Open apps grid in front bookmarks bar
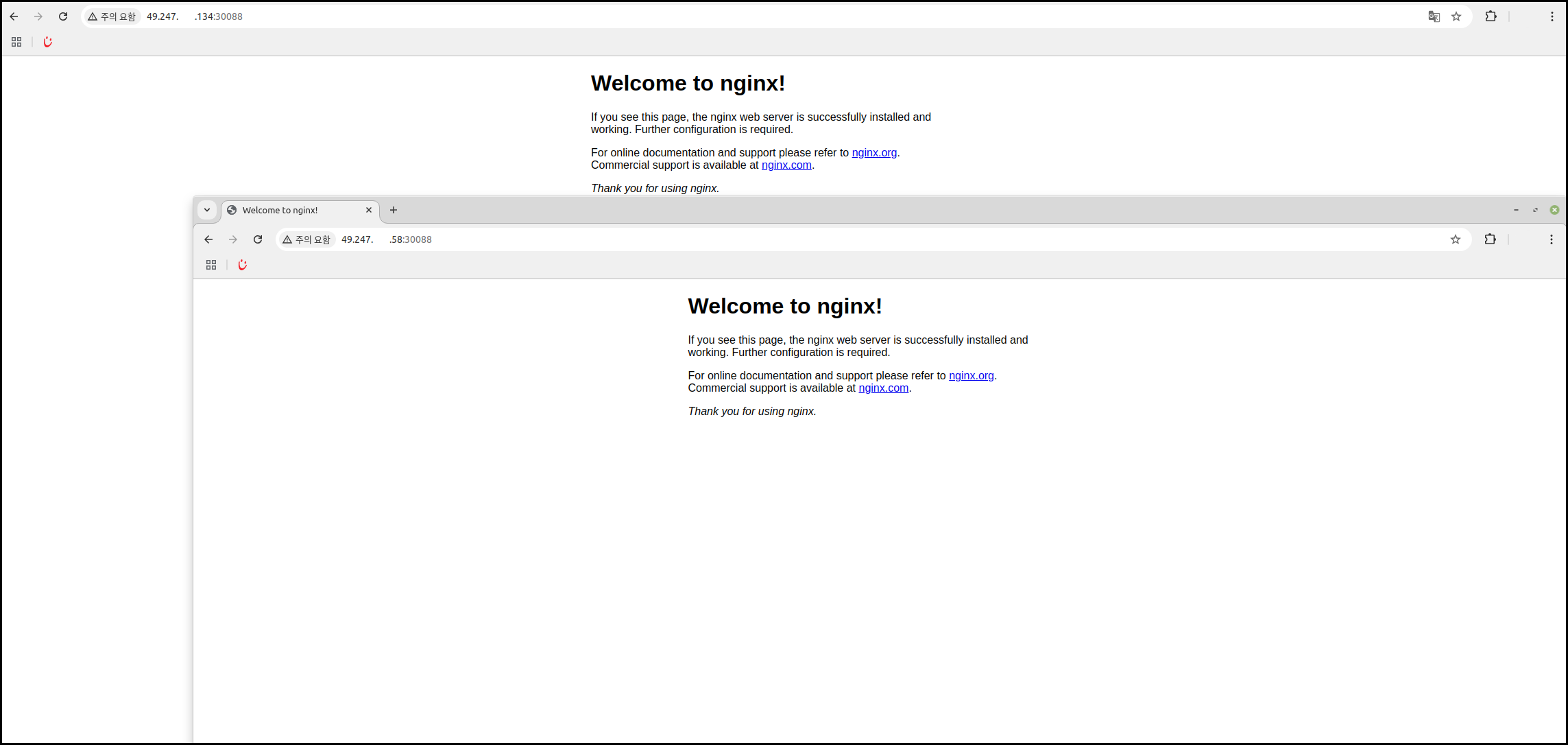The height and width of the screenshot is (745, 1568). point(211,265)
